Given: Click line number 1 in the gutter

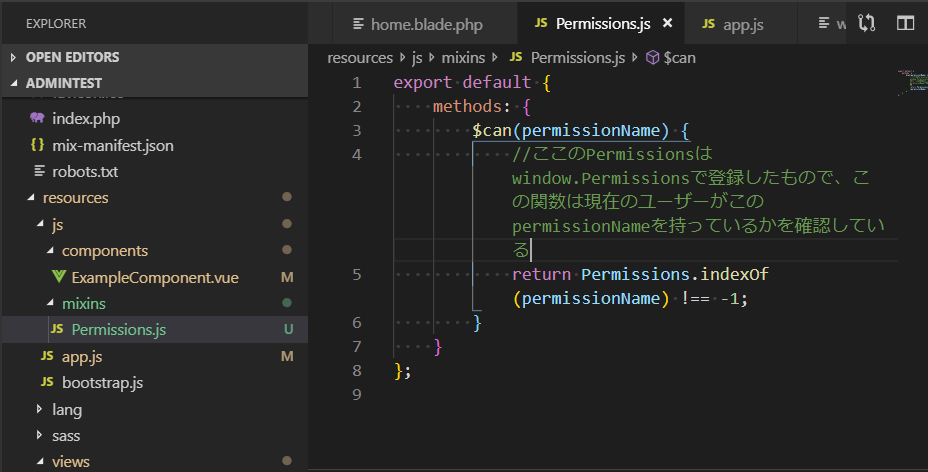Looking at the screenshot, I should (x=357, y=83).
